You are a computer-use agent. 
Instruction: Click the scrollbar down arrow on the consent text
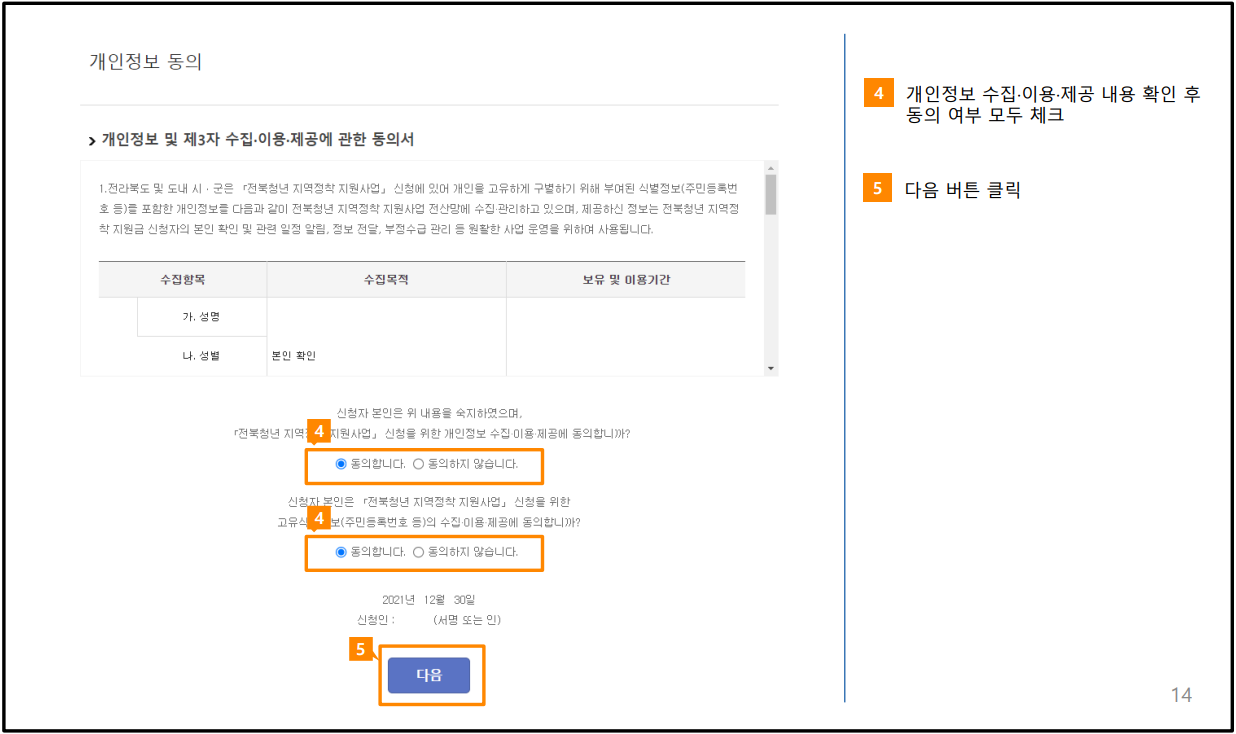[771, 367]
